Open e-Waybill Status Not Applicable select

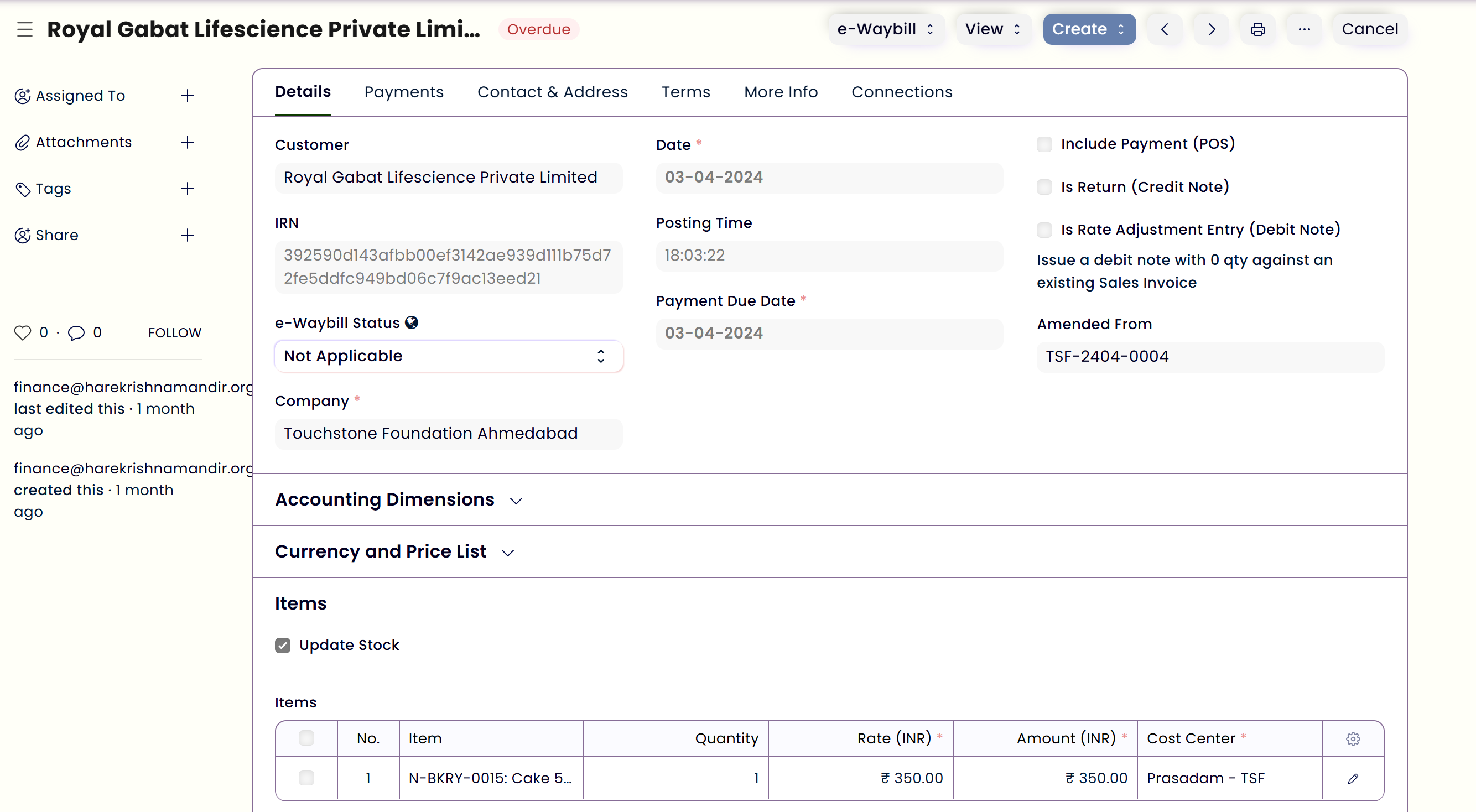[x=449, y=356]
